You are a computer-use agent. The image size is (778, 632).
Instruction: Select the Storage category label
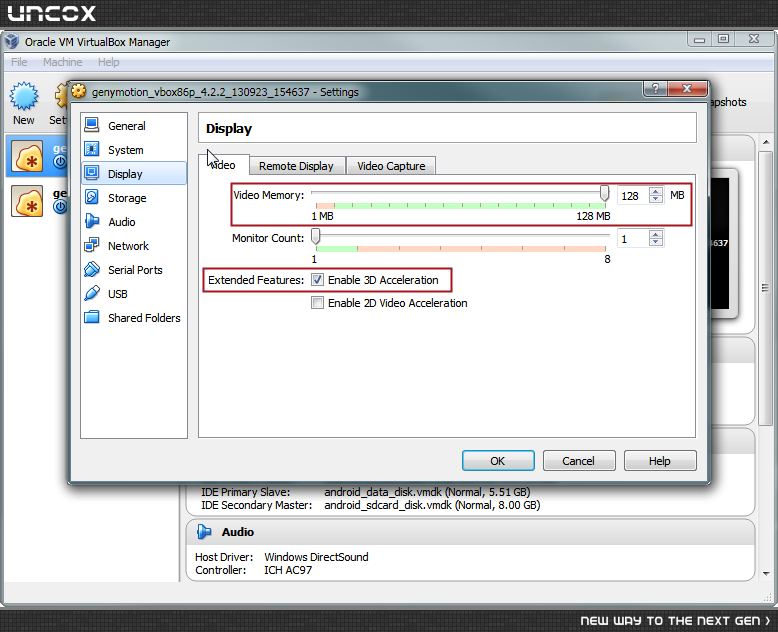pos(127,198)
